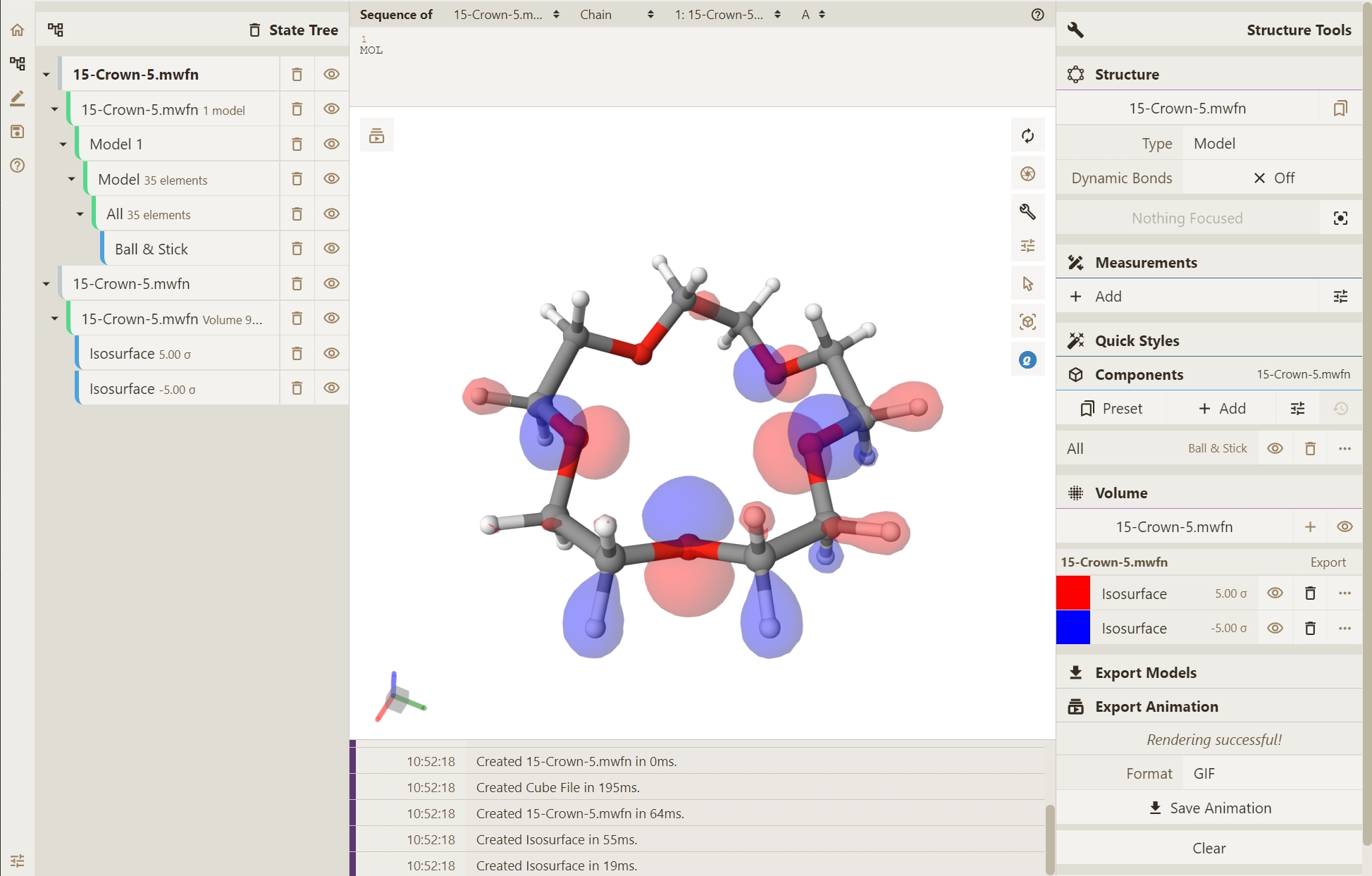
Task: Click the reset camera icon in viewport
Action: [x=1027, y=135]
